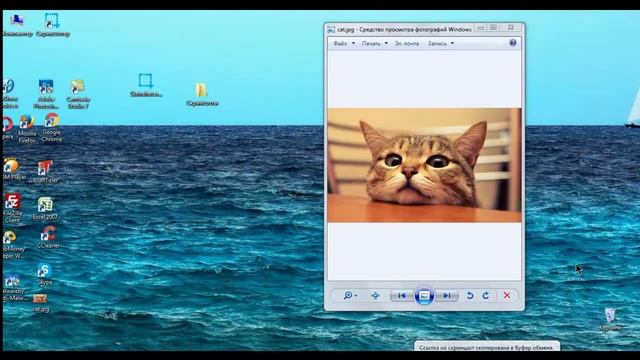Close the photo viewer window
The height and width of the screenshot is (360, 640).
[511, 28]
